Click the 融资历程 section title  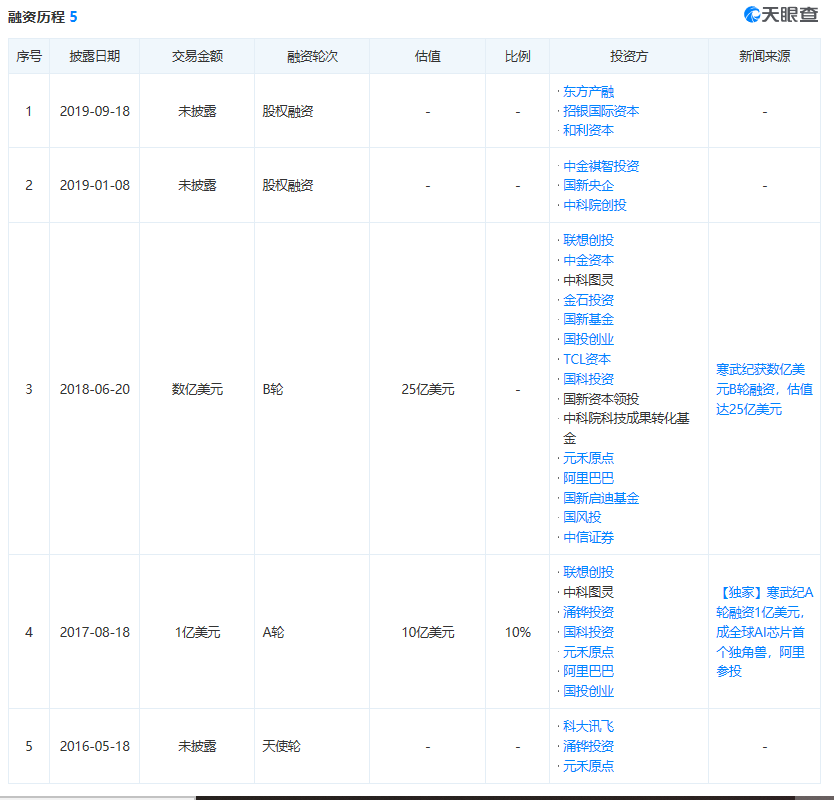(x=36, y=17)
